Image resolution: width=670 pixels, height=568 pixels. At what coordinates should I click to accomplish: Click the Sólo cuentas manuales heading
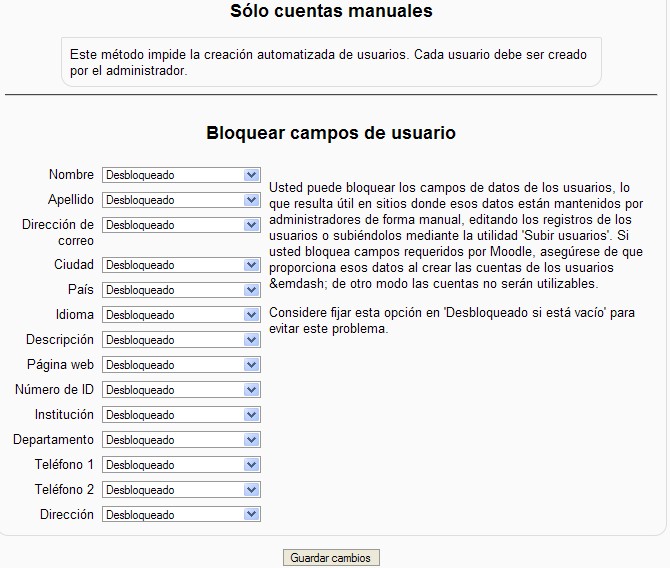331,12
